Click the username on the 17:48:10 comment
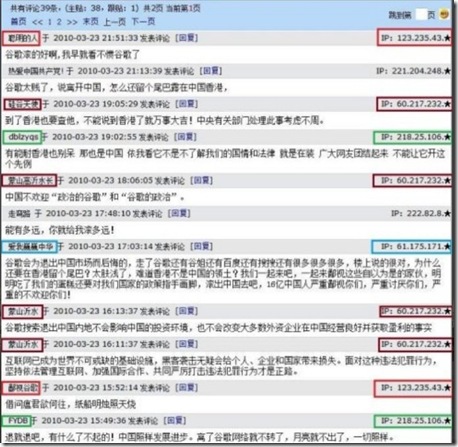This screenshot has height=447, width=458. coord(19,213)
